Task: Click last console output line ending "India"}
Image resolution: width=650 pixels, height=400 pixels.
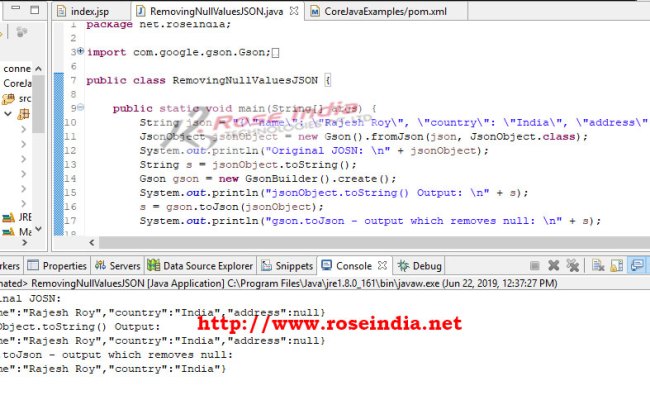Action: 113,369
